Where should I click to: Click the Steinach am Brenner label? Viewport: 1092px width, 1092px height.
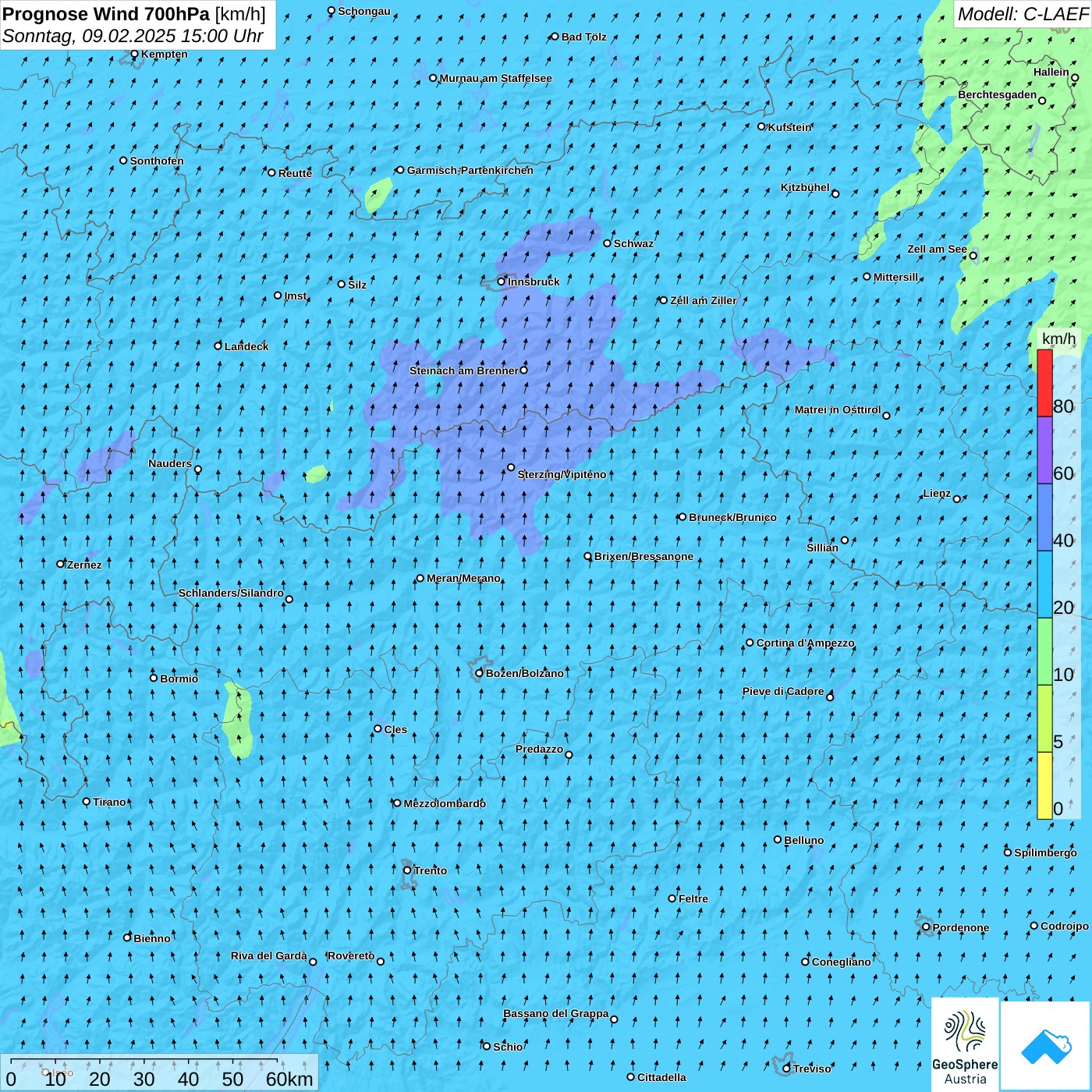click(x=463, y=370)
